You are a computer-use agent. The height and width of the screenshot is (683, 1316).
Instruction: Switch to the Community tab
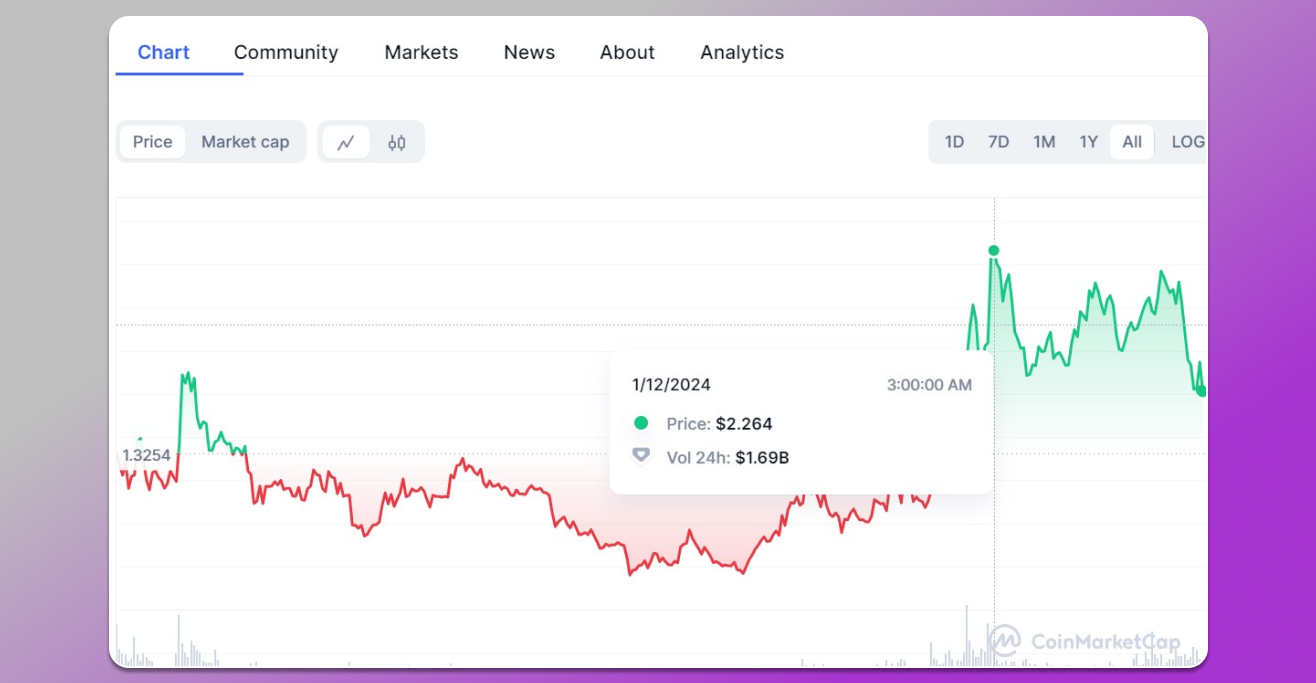pos(286,52)
